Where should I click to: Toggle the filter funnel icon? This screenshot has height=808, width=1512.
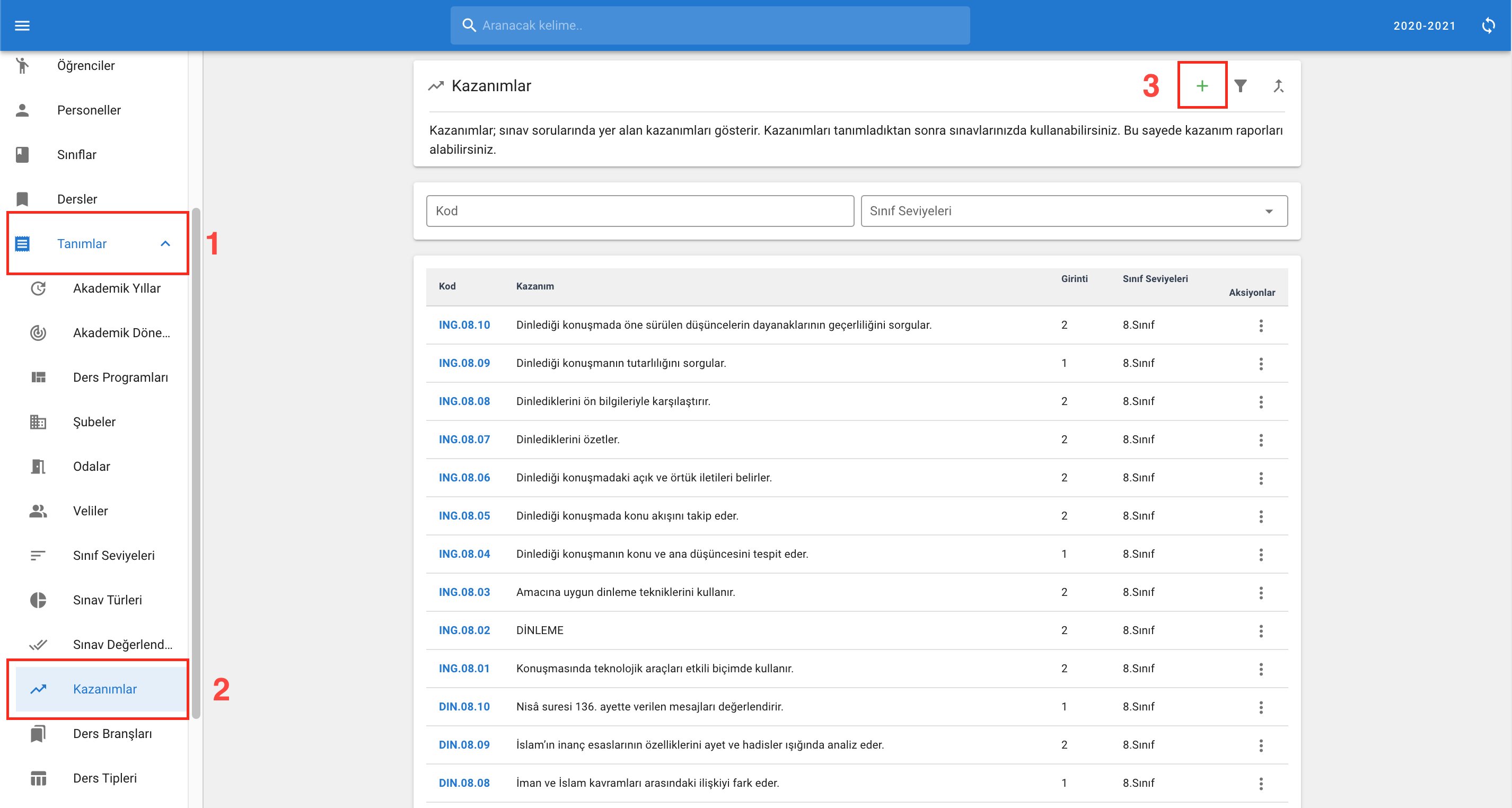pos(1240,86)
